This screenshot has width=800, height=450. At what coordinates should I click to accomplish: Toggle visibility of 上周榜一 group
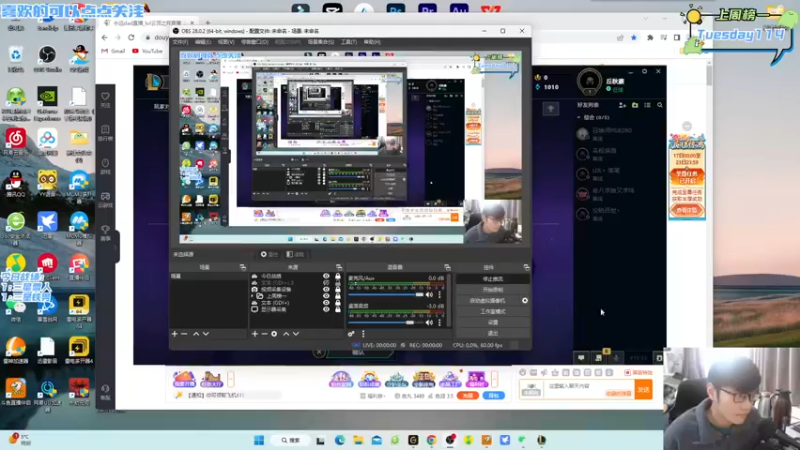(326, 296)
